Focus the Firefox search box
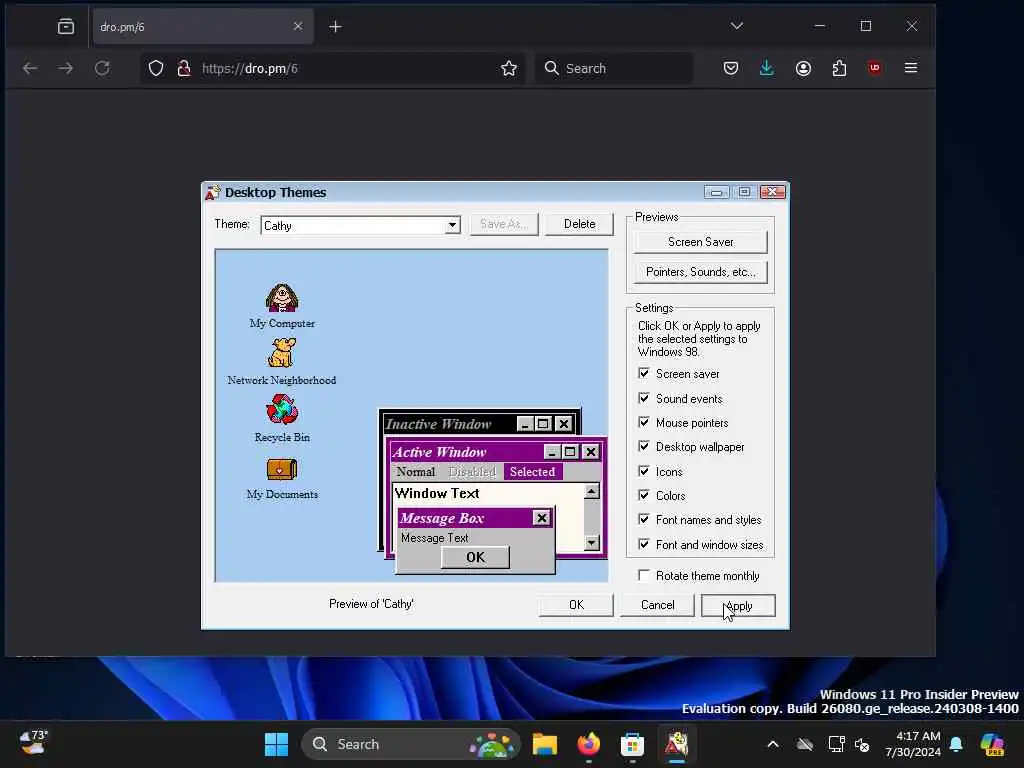 tap(614, 68)
